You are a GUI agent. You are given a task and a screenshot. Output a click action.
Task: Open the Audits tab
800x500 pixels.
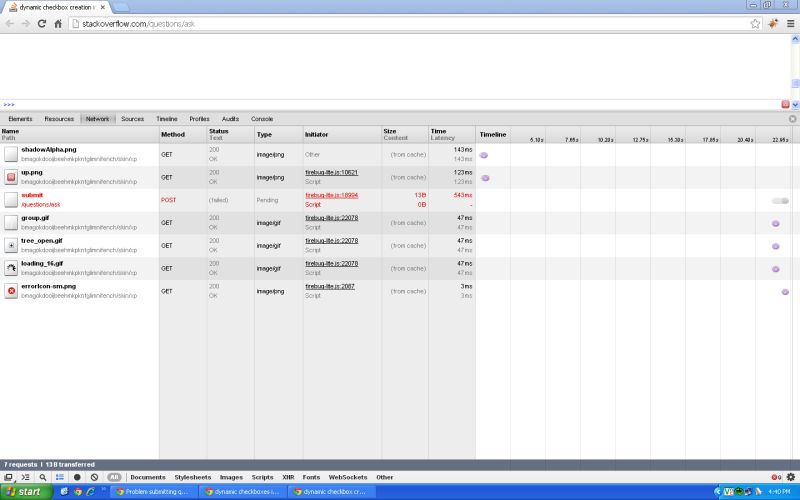pyautogui.click(x=230, y=119)
